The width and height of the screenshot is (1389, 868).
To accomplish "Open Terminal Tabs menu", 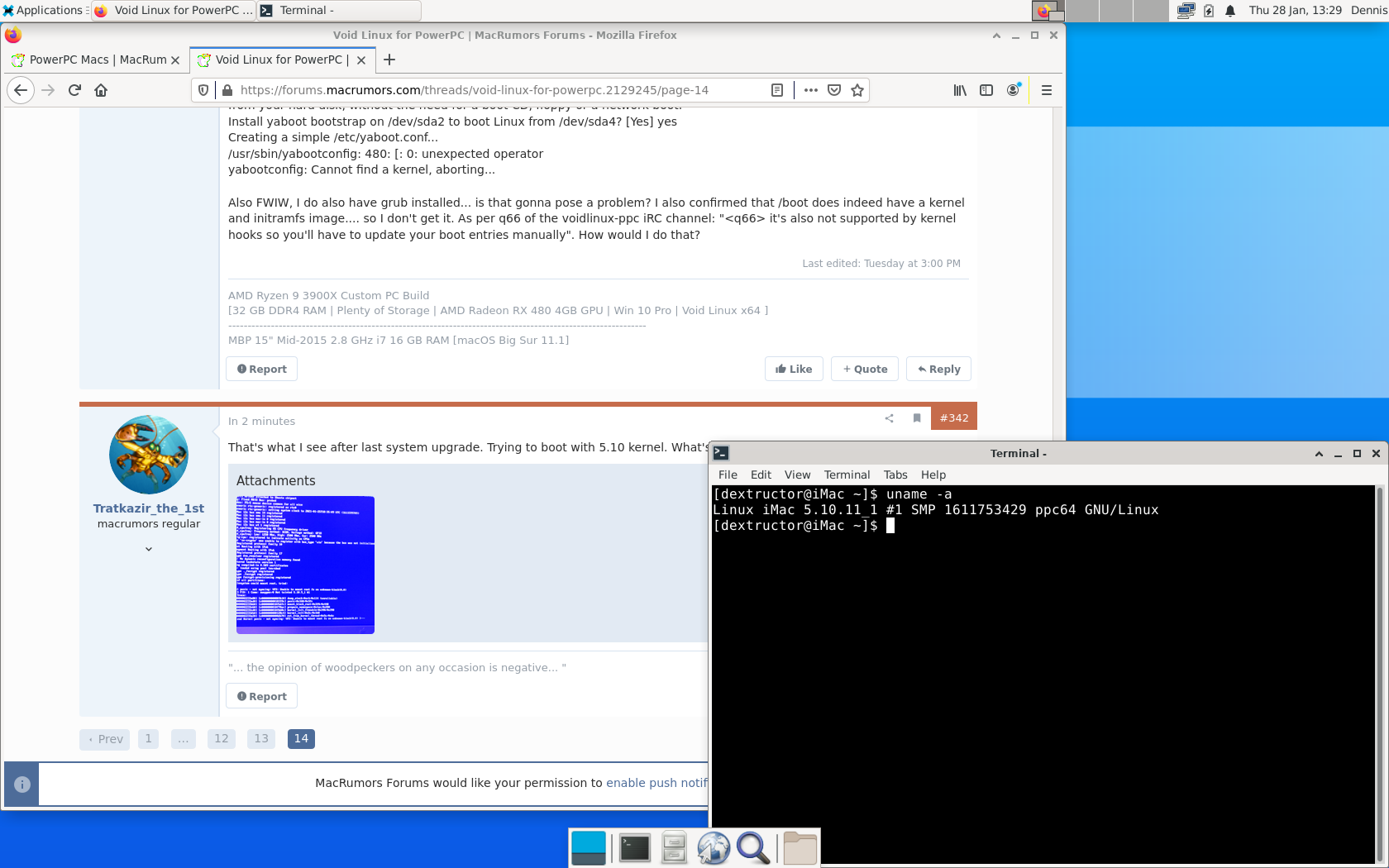I will click(895, 475).
